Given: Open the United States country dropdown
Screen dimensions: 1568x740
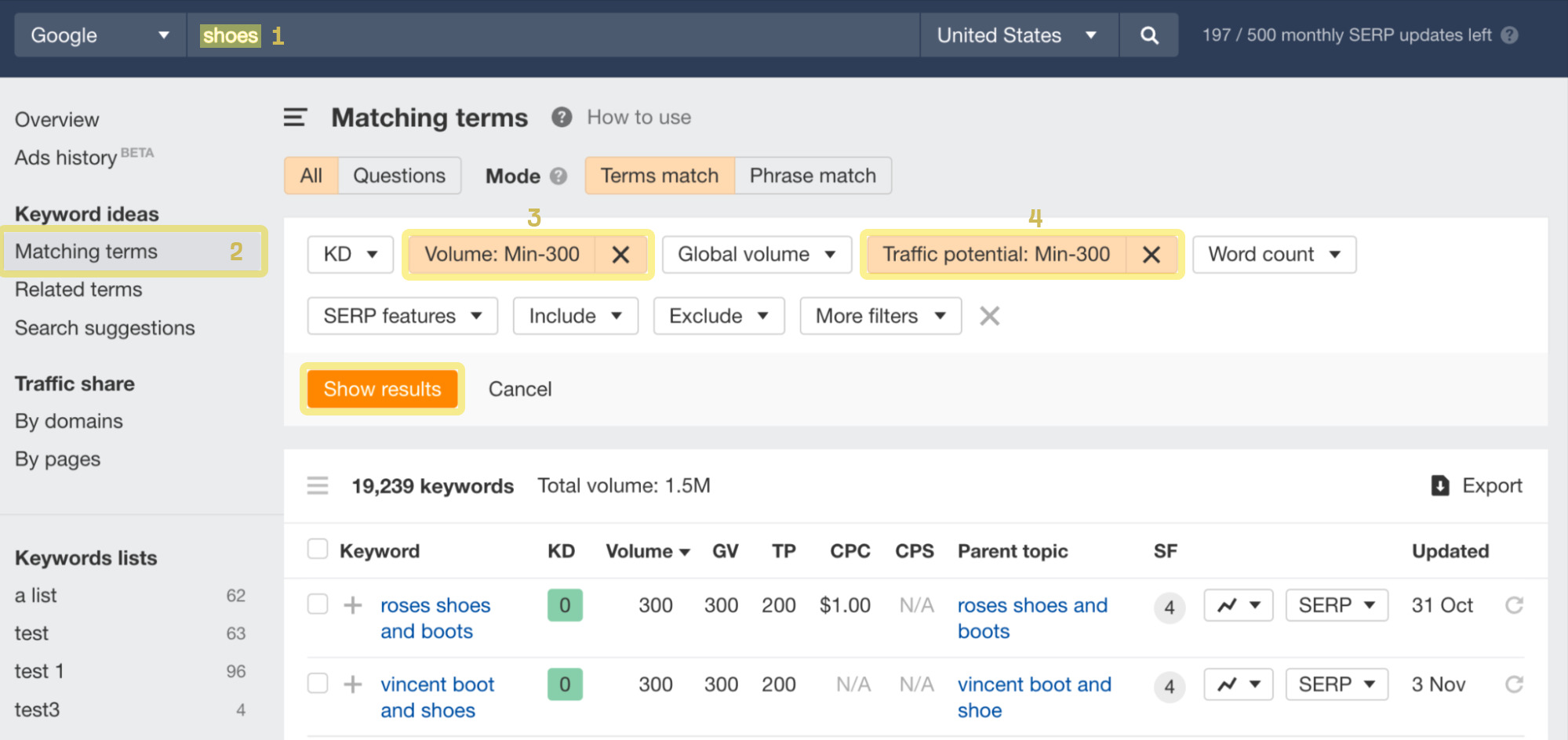Looking at the screenshot, I should click(x=1017, y=34).
